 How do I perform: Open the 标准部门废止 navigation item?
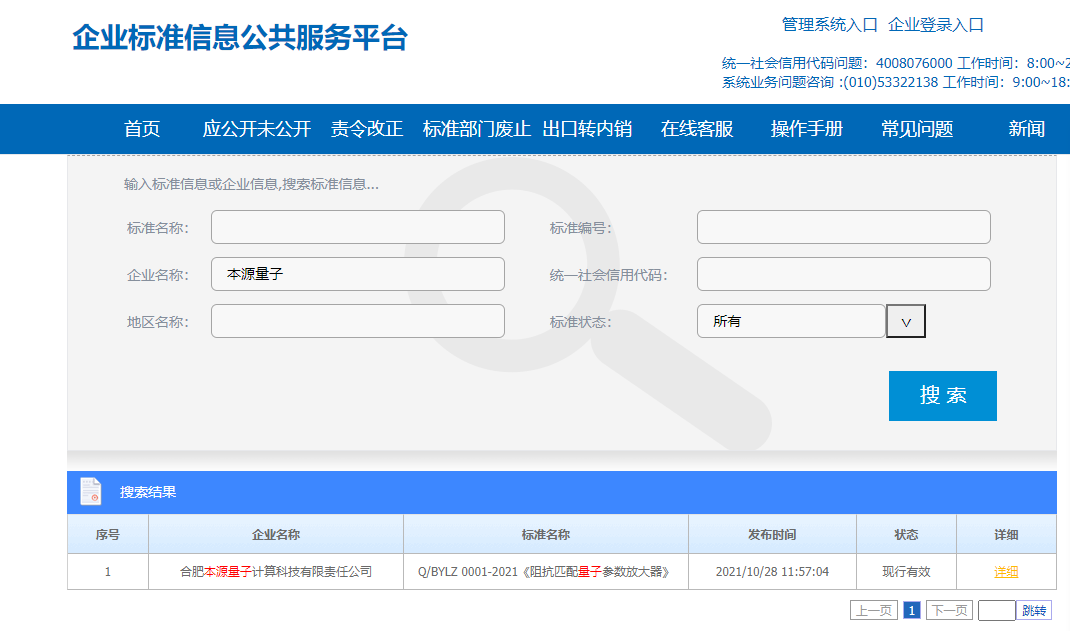[477, 129]
